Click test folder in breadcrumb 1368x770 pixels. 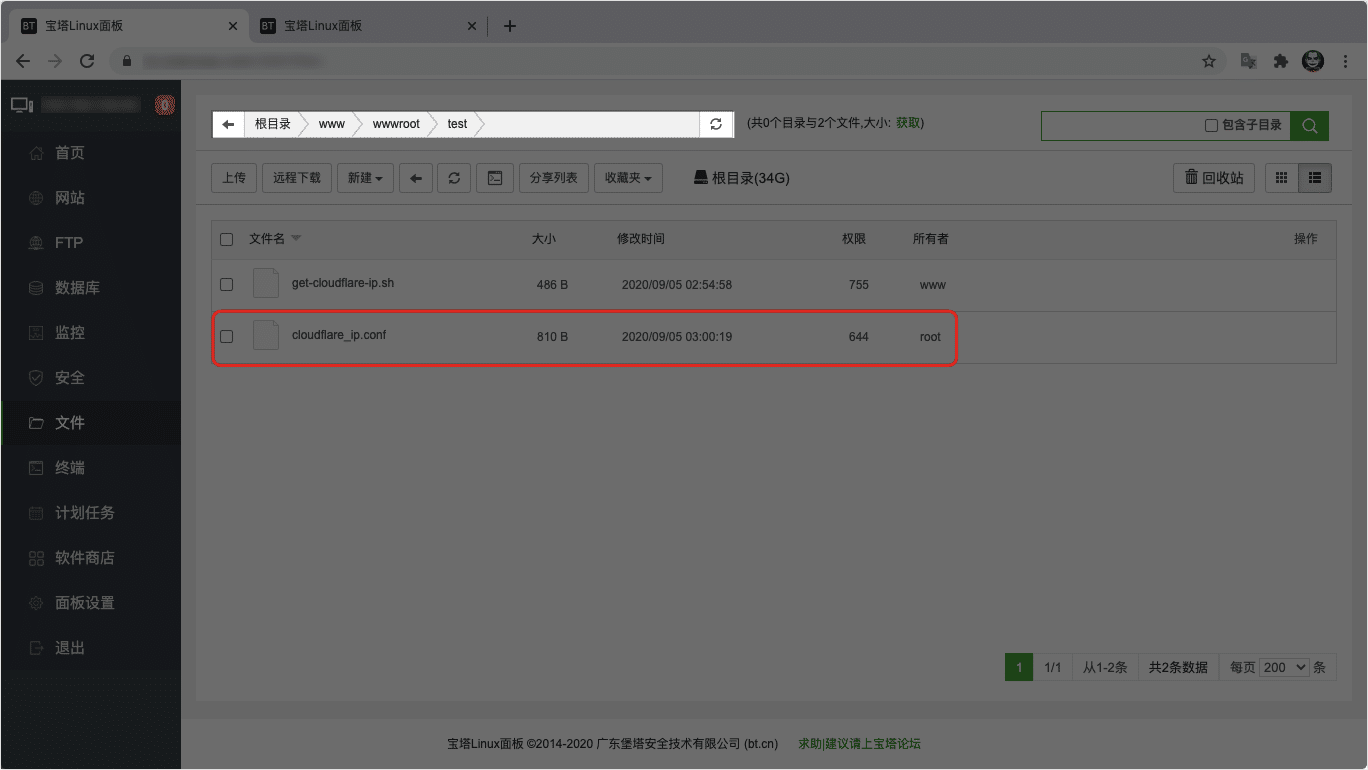457,124
